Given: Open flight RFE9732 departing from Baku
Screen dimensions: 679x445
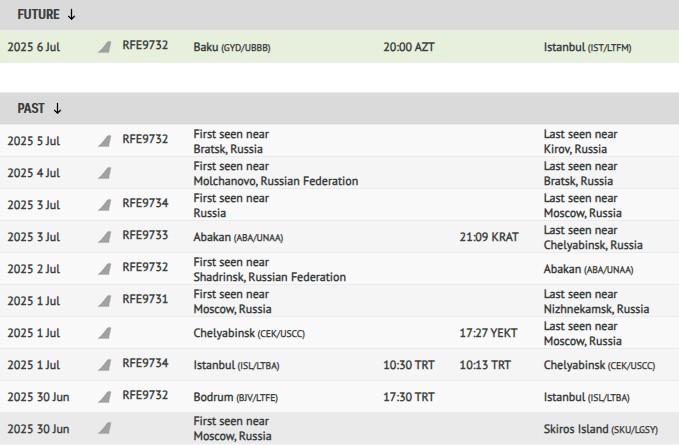Looking at the screenshot, I should pos(145,46).
